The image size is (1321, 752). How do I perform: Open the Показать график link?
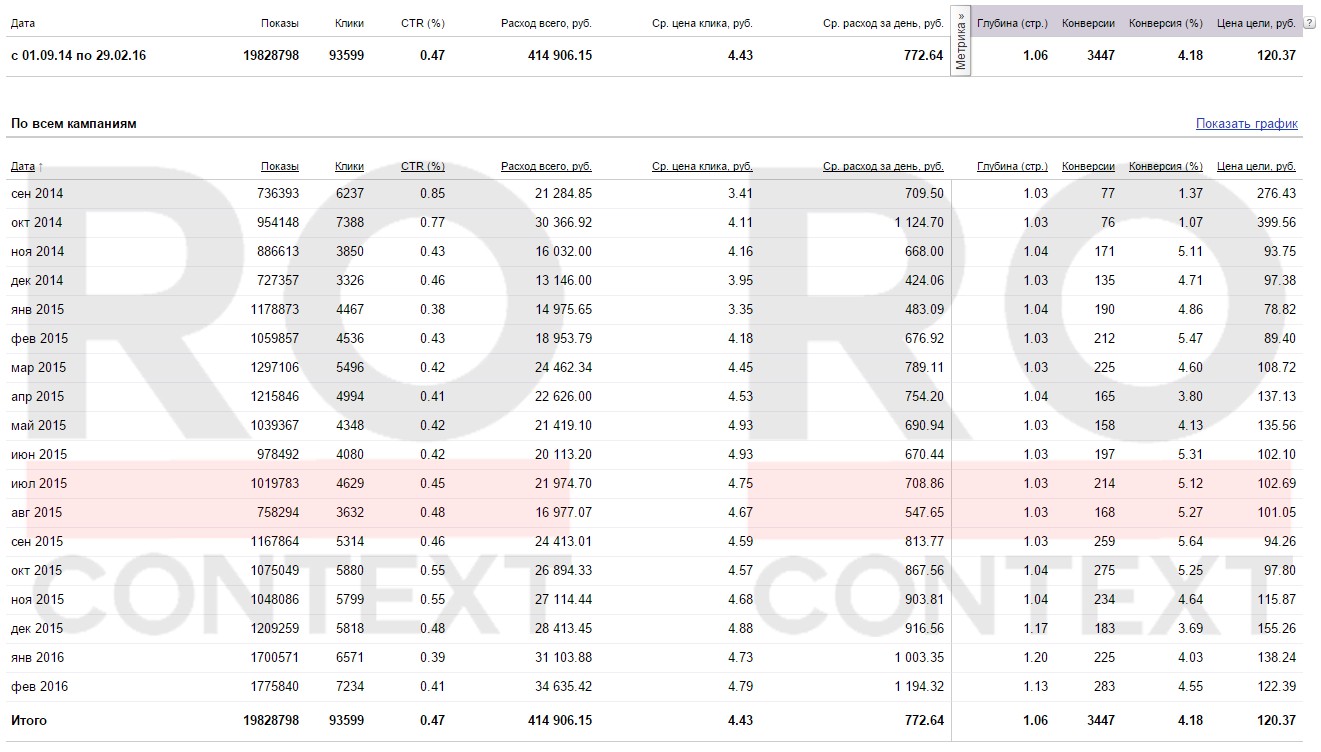coord(1246,124)
